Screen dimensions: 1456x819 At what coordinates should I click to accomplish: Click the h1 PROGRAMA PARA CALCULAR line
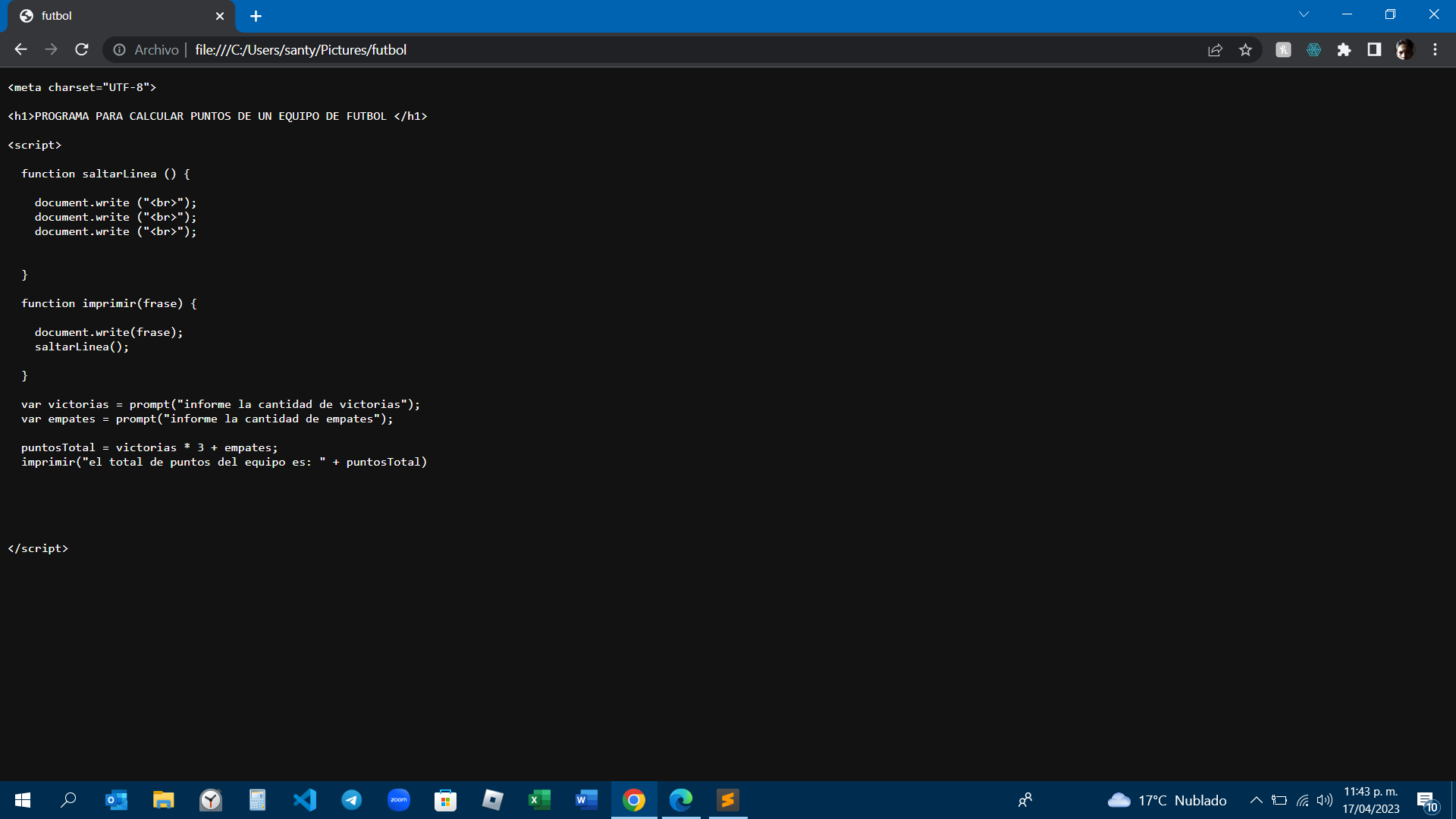click(218, 116)
